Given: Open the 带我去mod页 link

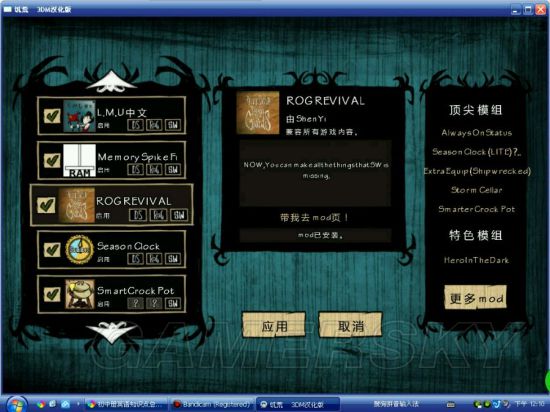Looking at the screenshot, I should coord(314,218).
